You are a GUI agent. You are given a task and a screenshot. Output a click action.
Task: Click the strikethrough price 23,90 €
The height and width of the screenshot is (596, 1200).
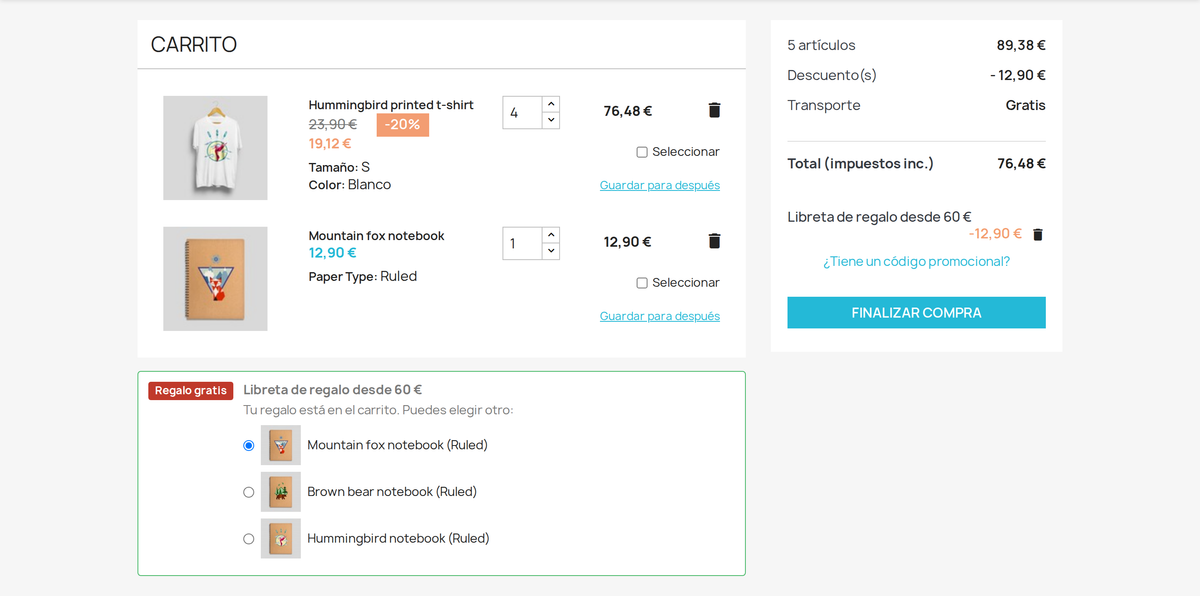point(333,124)
